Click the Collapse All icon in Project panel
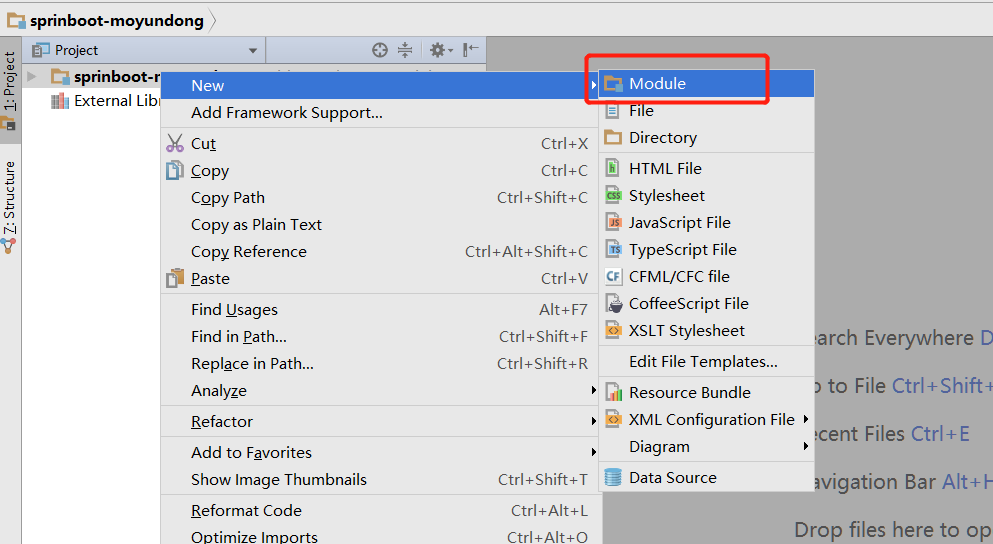 (405, 50)
